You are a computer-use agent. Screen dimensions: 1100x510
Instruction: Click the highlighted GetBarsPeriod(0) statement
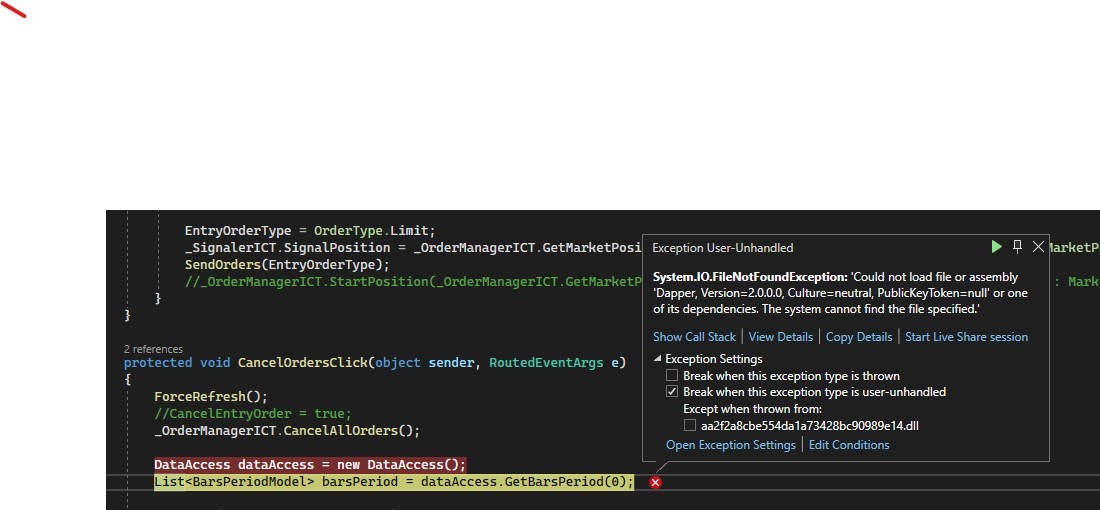click(x=394, y=482)
